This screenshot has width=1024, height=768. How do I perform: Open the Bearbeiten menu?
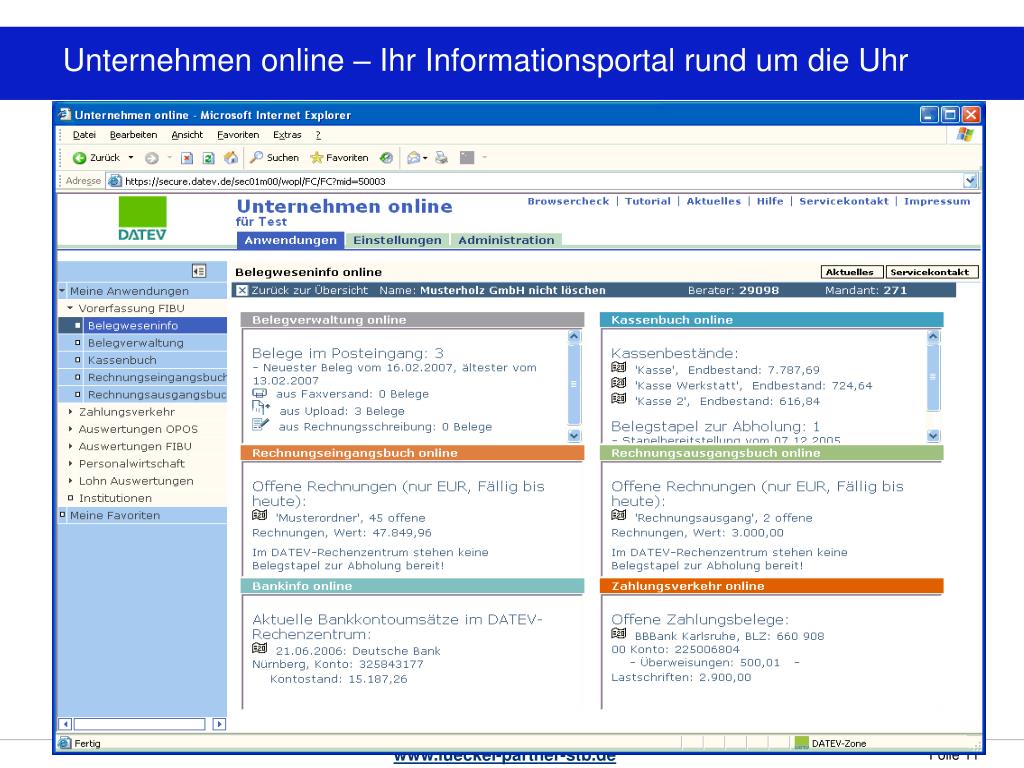click(133, 135)
